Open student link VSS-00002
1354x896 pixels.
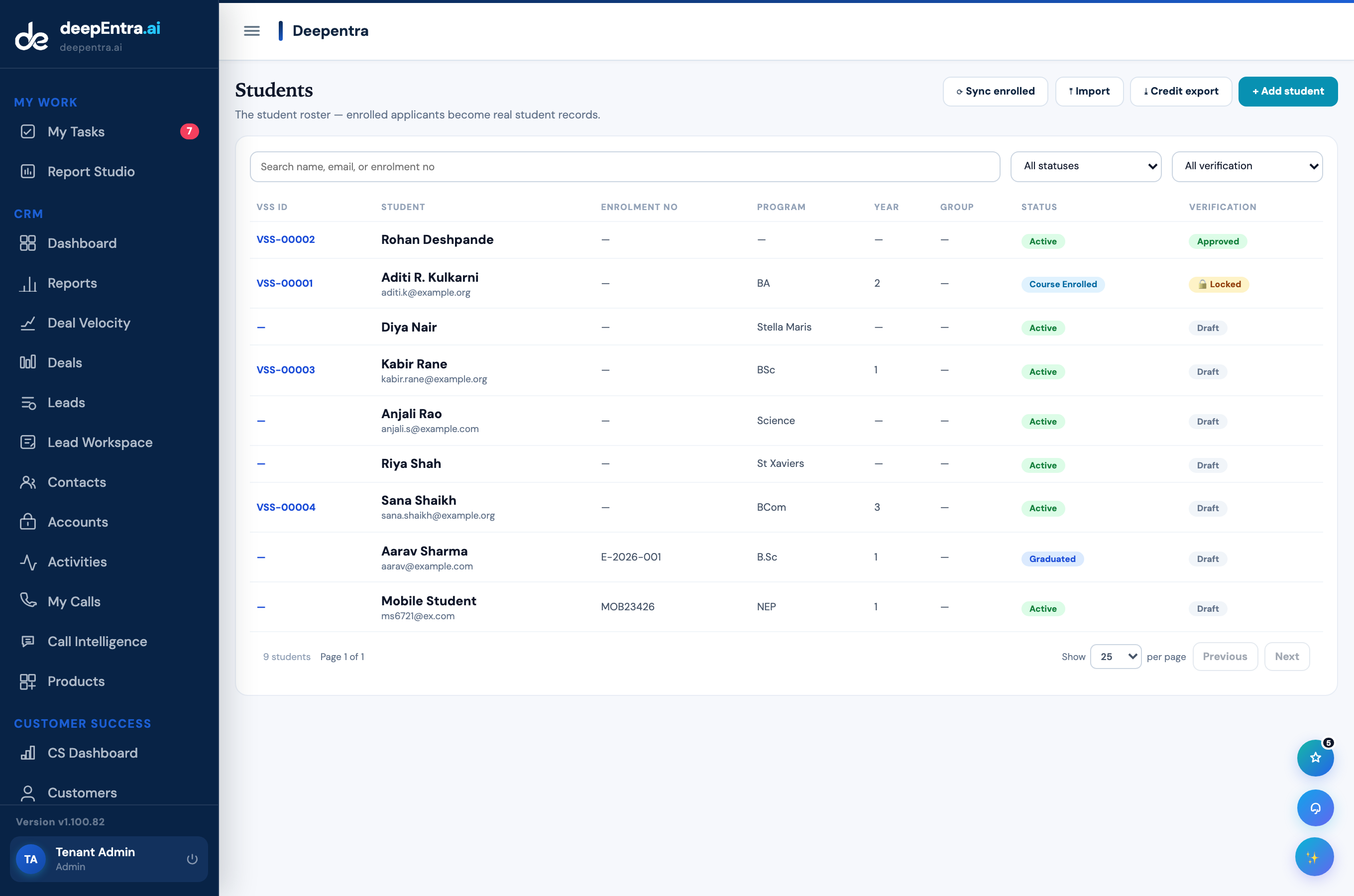click(x=286, y=239)
